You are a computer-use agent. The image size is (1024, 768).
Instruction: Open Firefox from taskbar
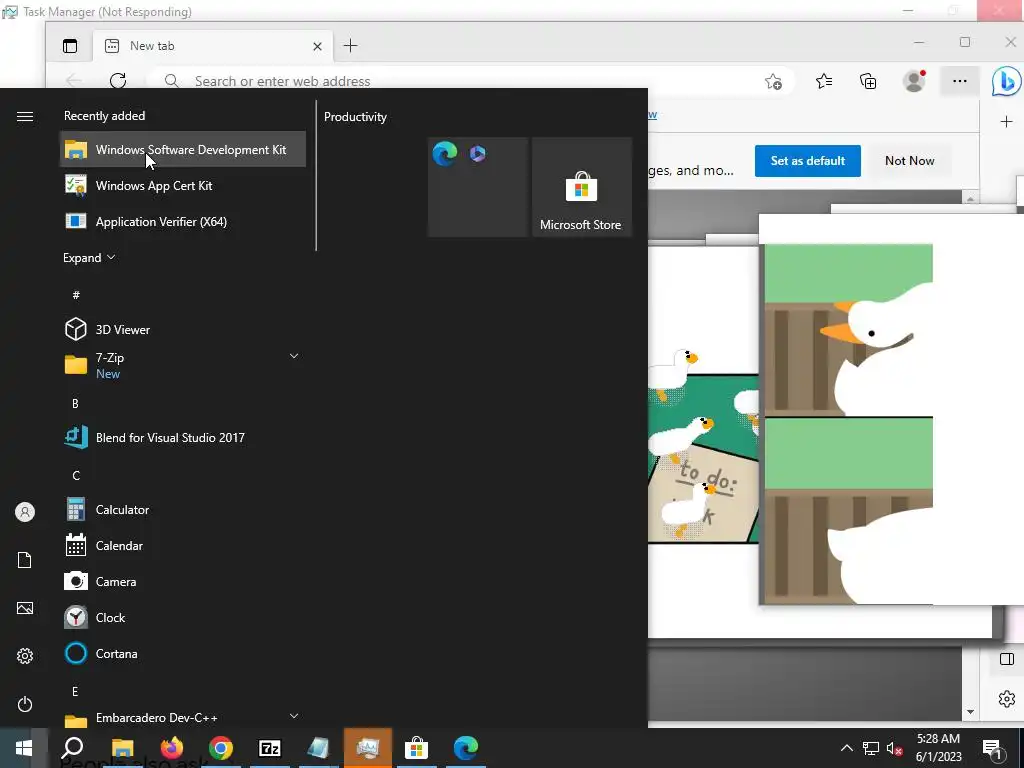(x=172, y=748)
